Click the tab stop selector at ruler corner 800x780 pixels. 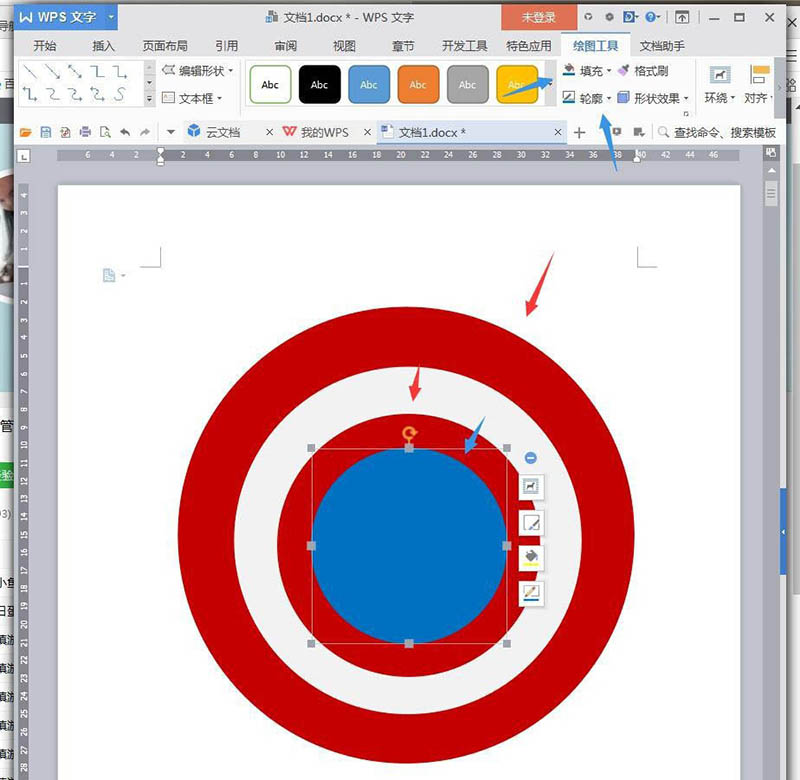[23, 156]
